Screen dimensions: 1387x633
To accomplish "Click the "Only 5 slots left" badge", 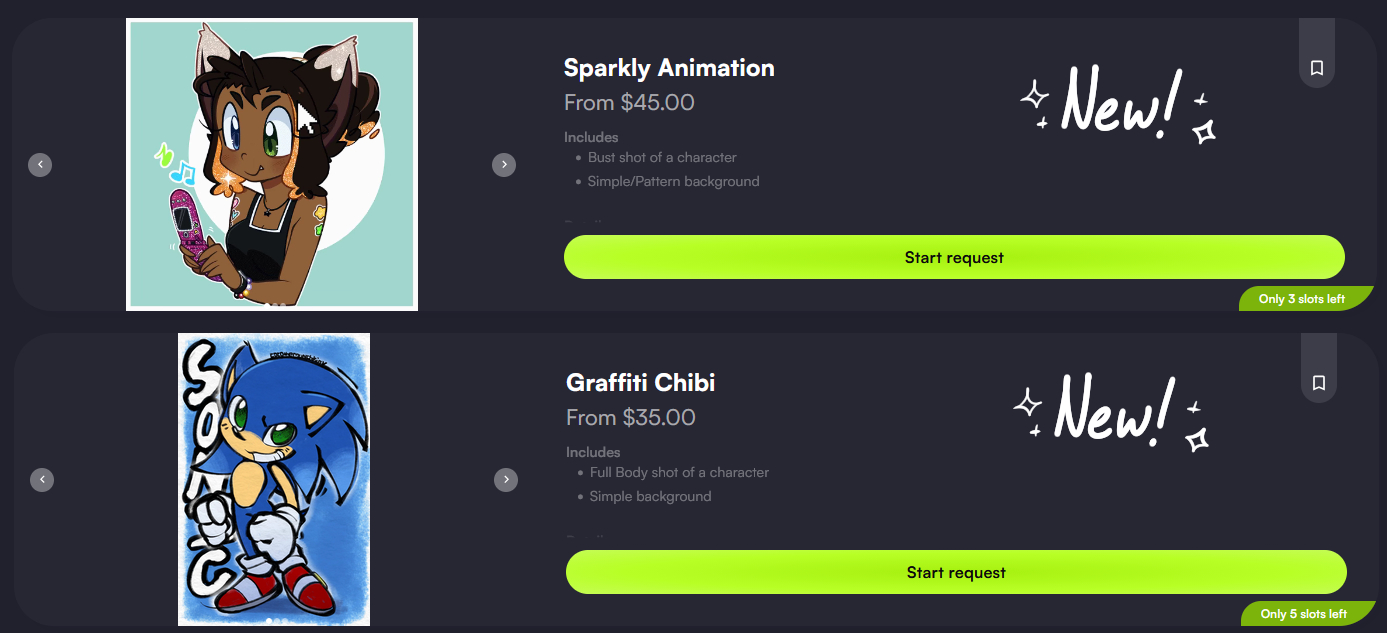I will tap(1303, 614).
